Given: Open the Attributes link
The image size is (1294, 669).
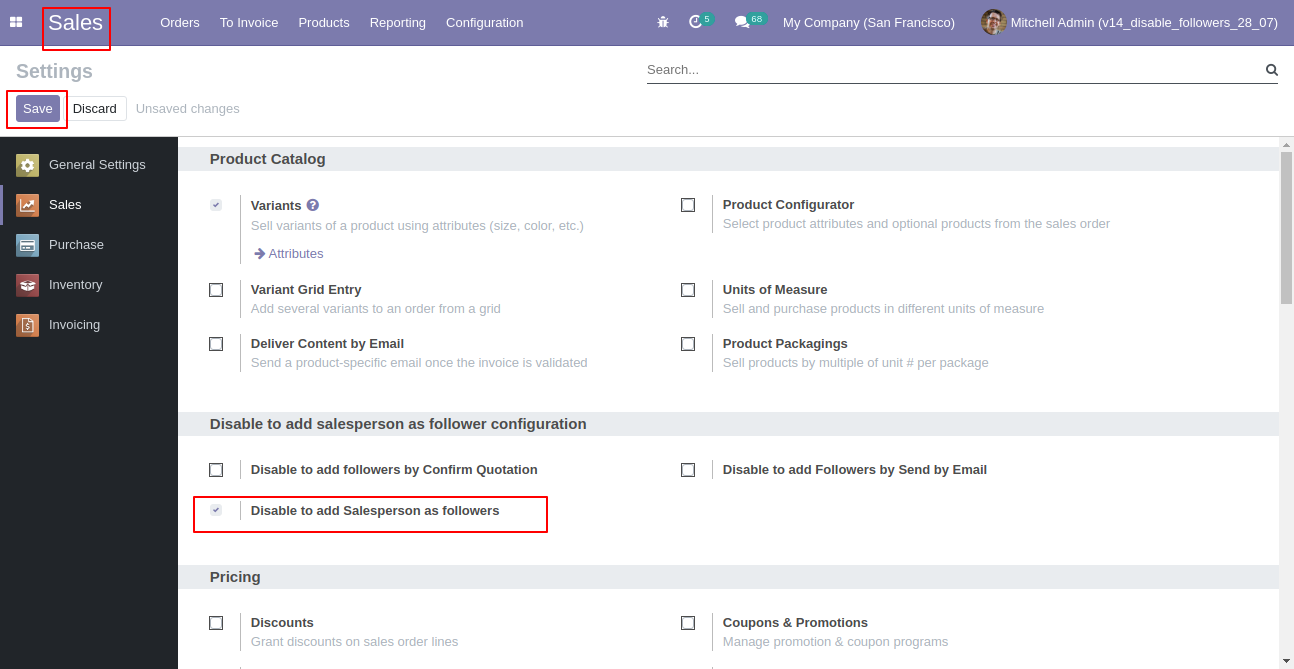Looking at the screenshot, I should coord(289,254).
